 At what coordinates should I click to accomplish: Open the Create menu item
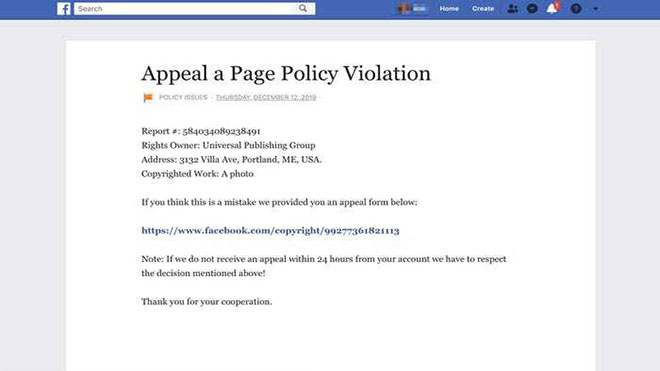click(x=483, y=8)
